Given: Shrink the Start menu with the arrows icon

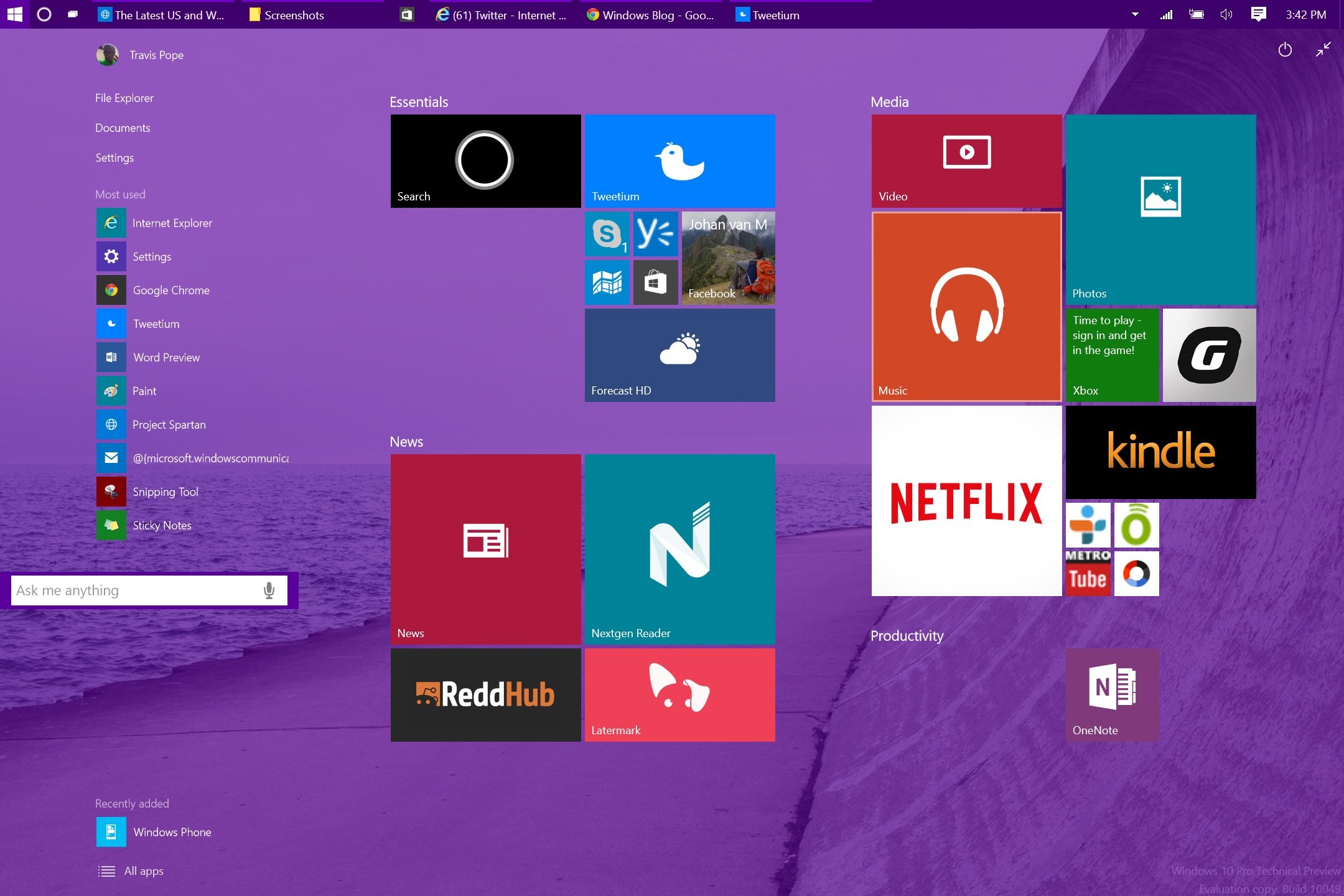Looking at the screenshot, I should [1323, 49].
